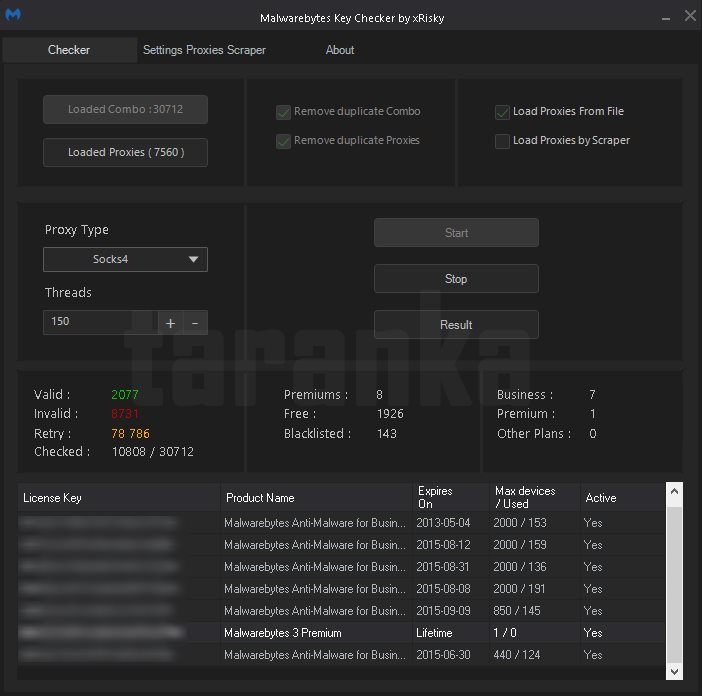Click the Start button
This screenshot has width=702, height=696.
[x=456, y=233]
